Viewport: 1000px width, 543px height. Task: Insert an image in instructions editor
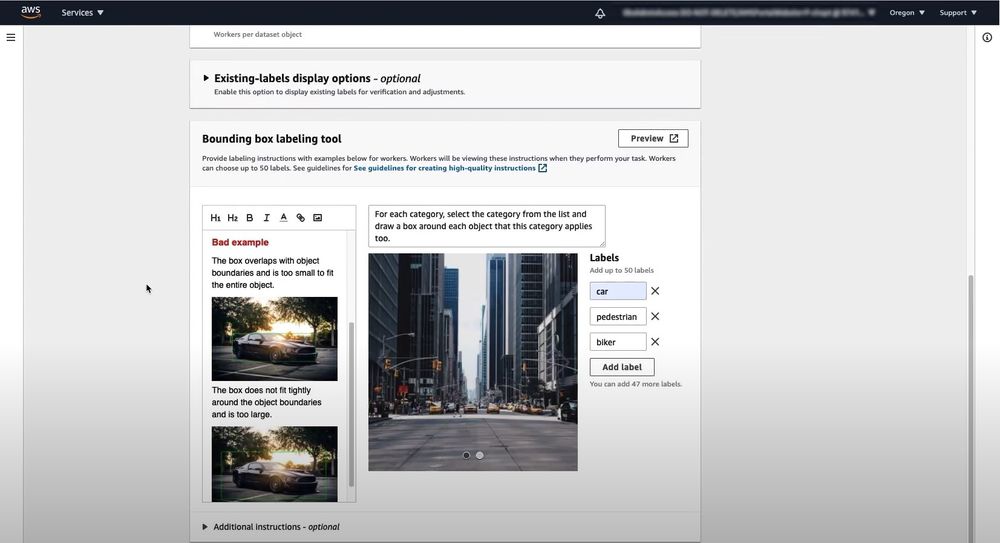click(x=317, y=218)
